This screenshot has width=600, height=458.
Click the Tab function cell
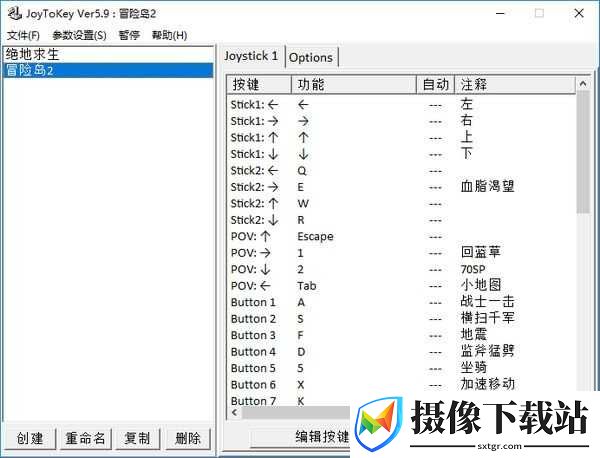click(307, 286)
